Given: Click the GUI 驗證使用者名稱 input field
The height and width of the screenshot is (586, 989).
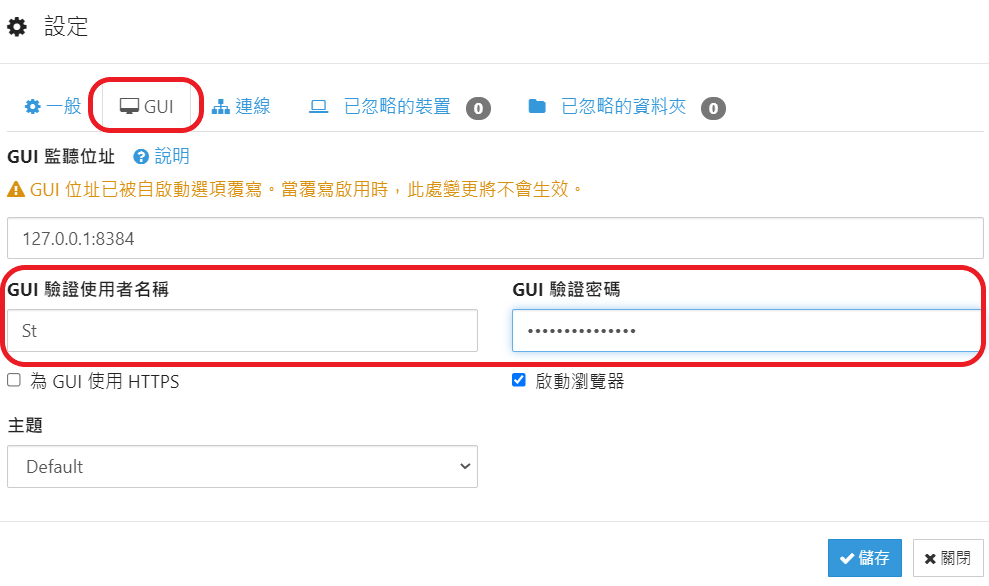Looking at the screenshot, I should (x=242, y=331).
